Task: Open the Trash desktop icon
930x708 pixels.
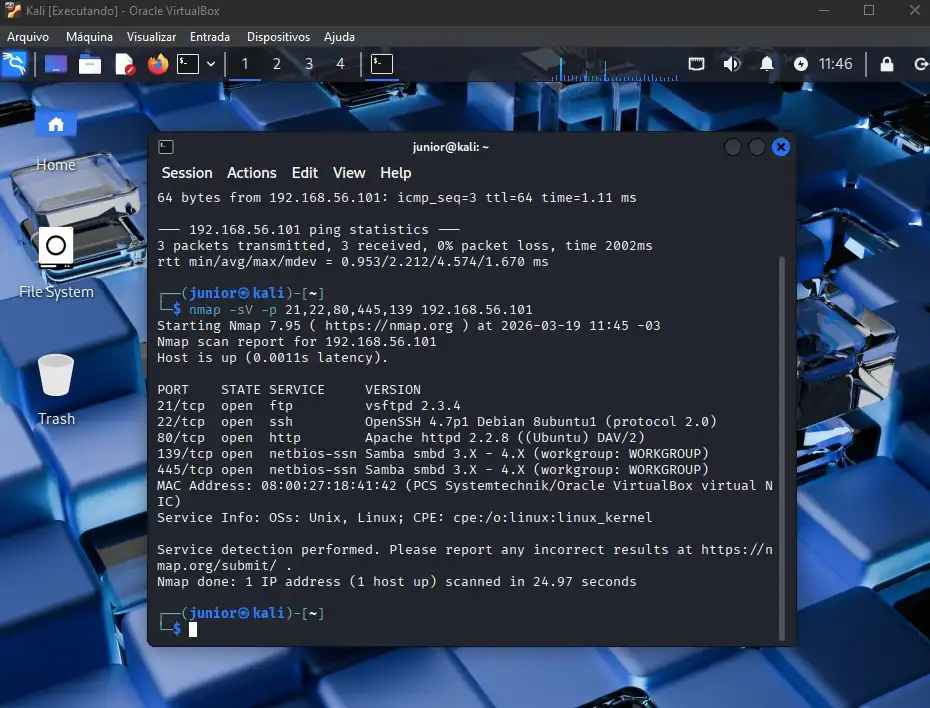Action: point(56,376)
